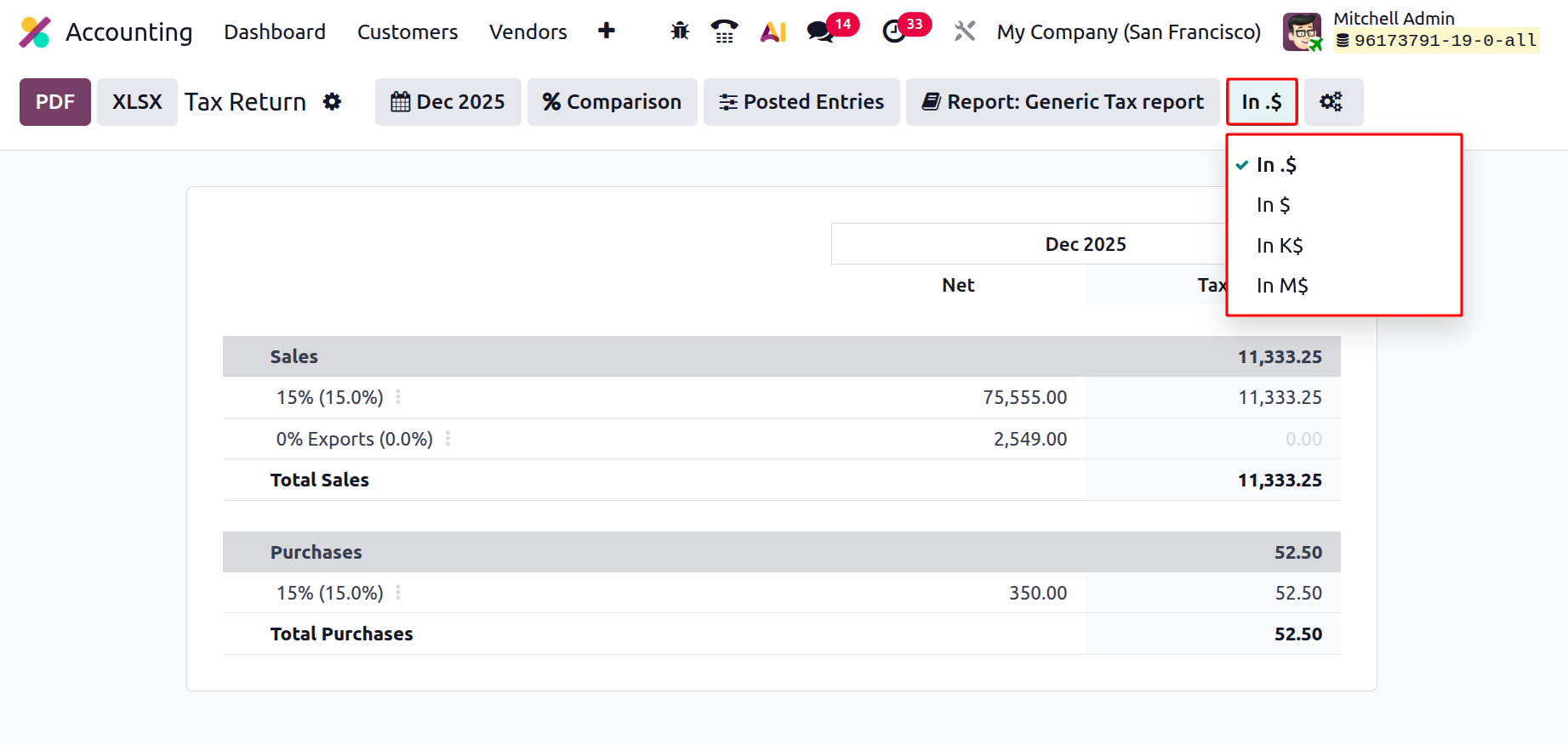Choose In $ rounding option
The height and width of the screenshot is (745, 1568).
tap(1343, 205)
